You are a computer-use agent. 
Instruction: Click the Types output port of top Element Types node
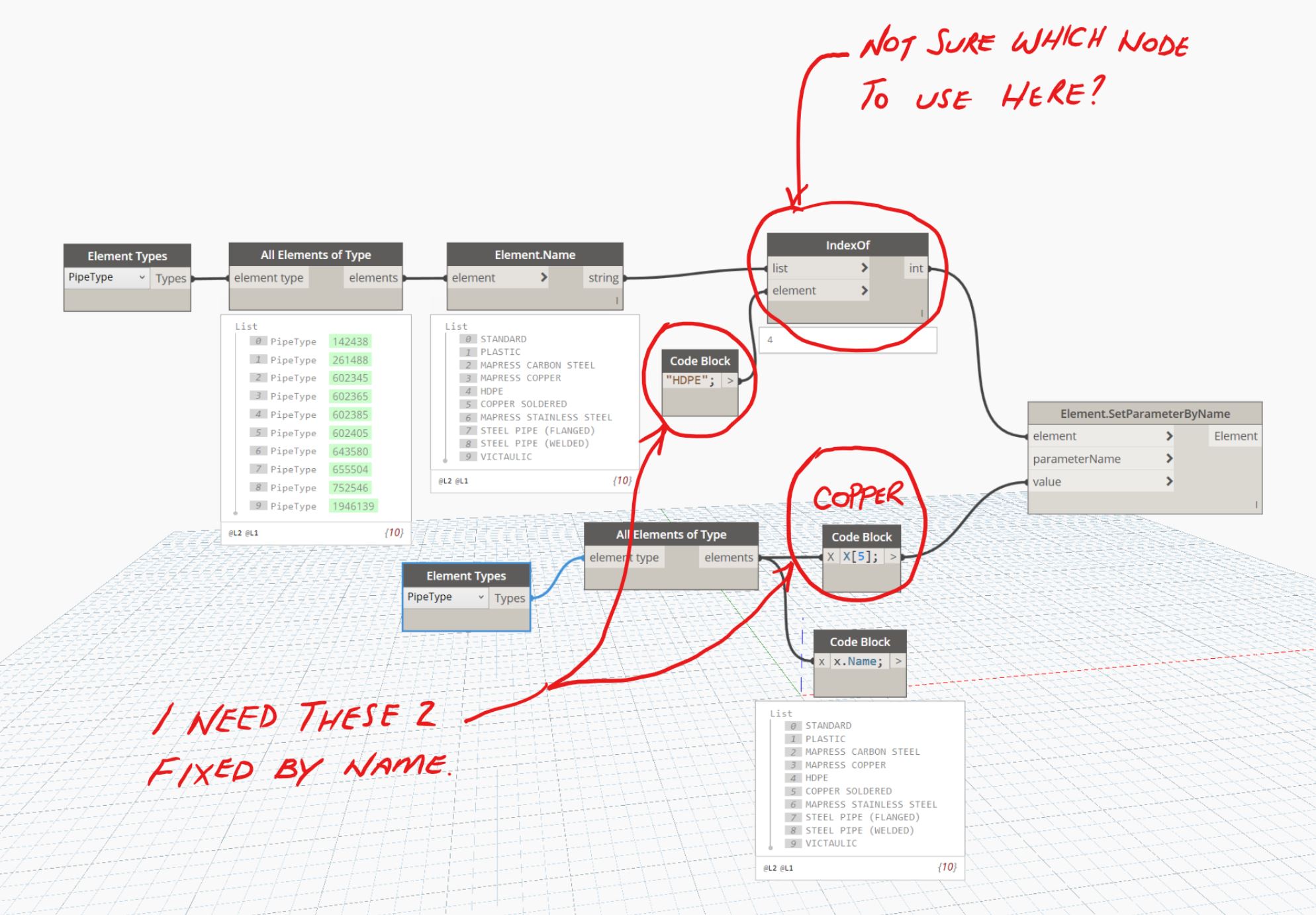point(171,278)
